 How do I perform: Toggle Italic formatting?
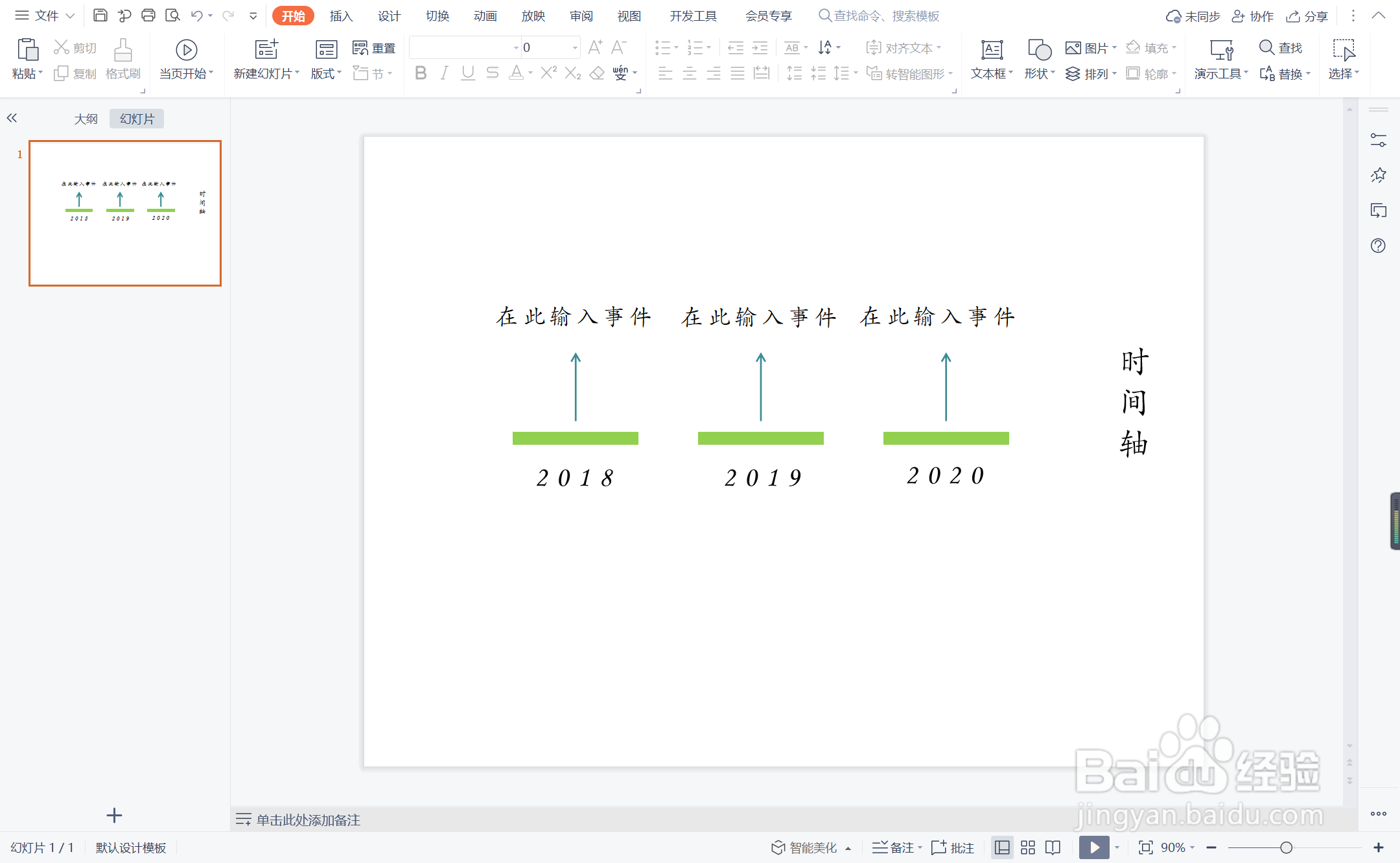click(x=444, y=73)
